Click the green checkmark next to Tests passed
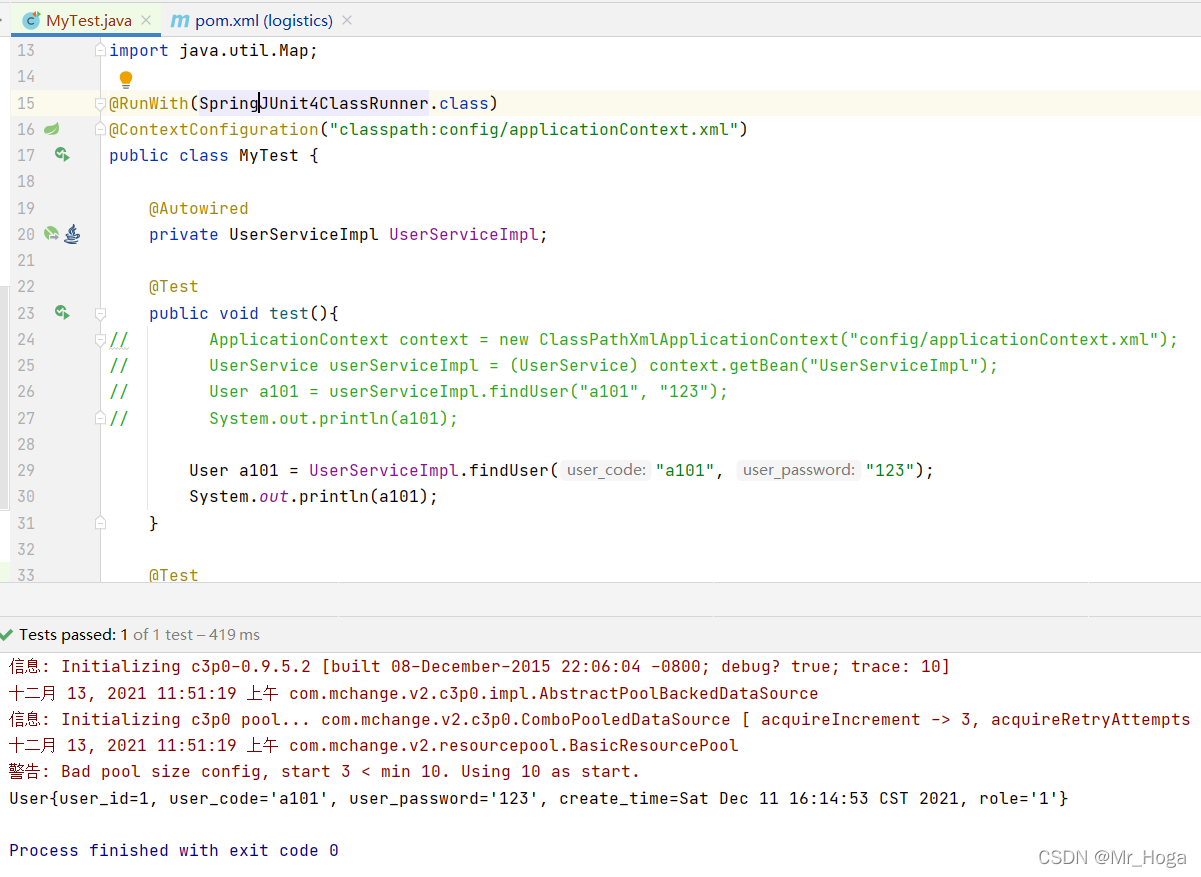This screenshot has width=1201, height=877. click(11, 633)
